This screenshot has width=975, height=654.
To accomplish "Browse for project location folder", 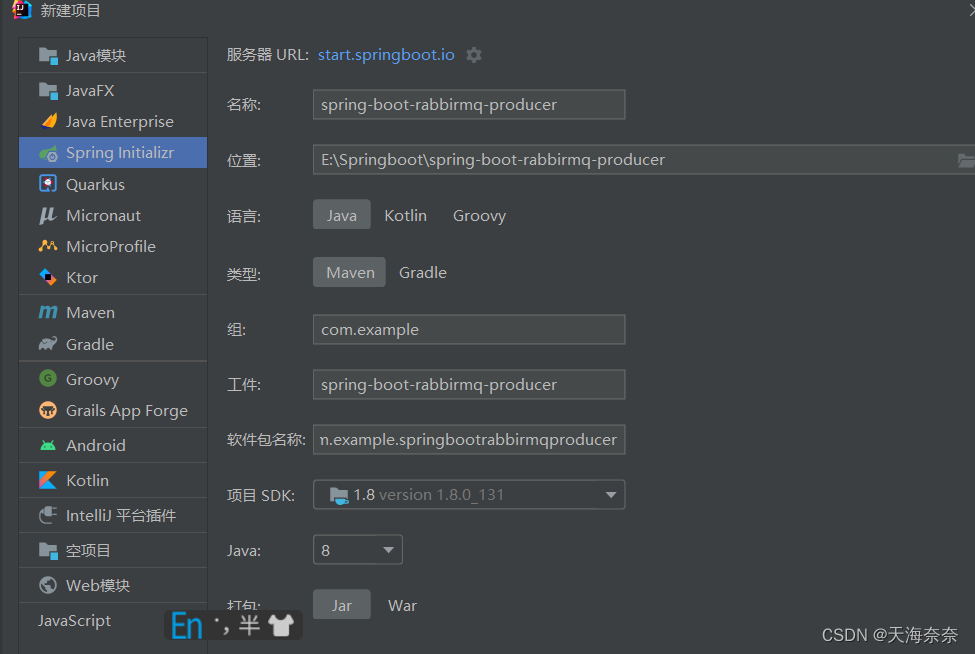I will (966, 160).
